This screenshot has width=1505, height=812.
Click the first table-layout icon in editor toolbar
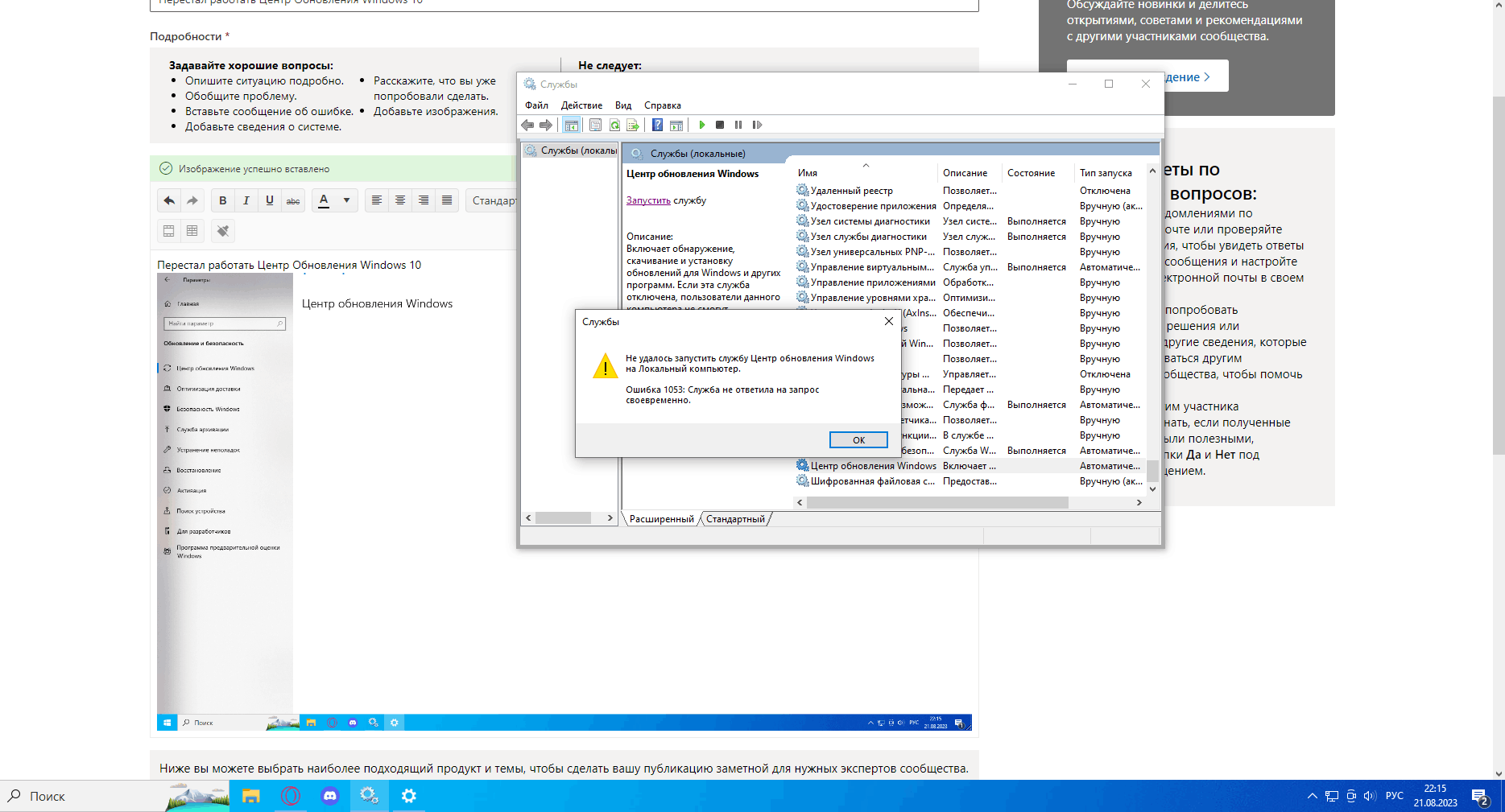tap(168, 231)
